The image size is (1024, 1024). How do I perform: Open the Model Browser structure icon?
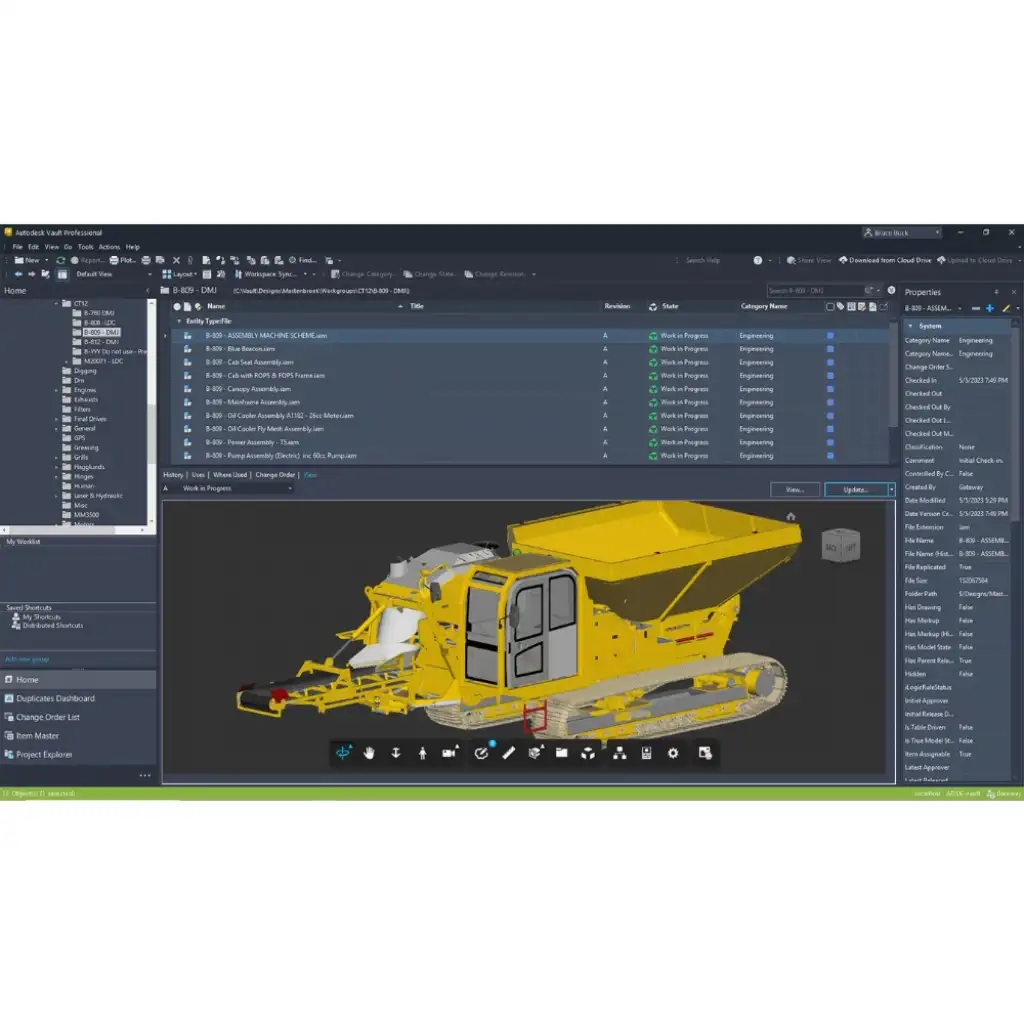point(619,753)
